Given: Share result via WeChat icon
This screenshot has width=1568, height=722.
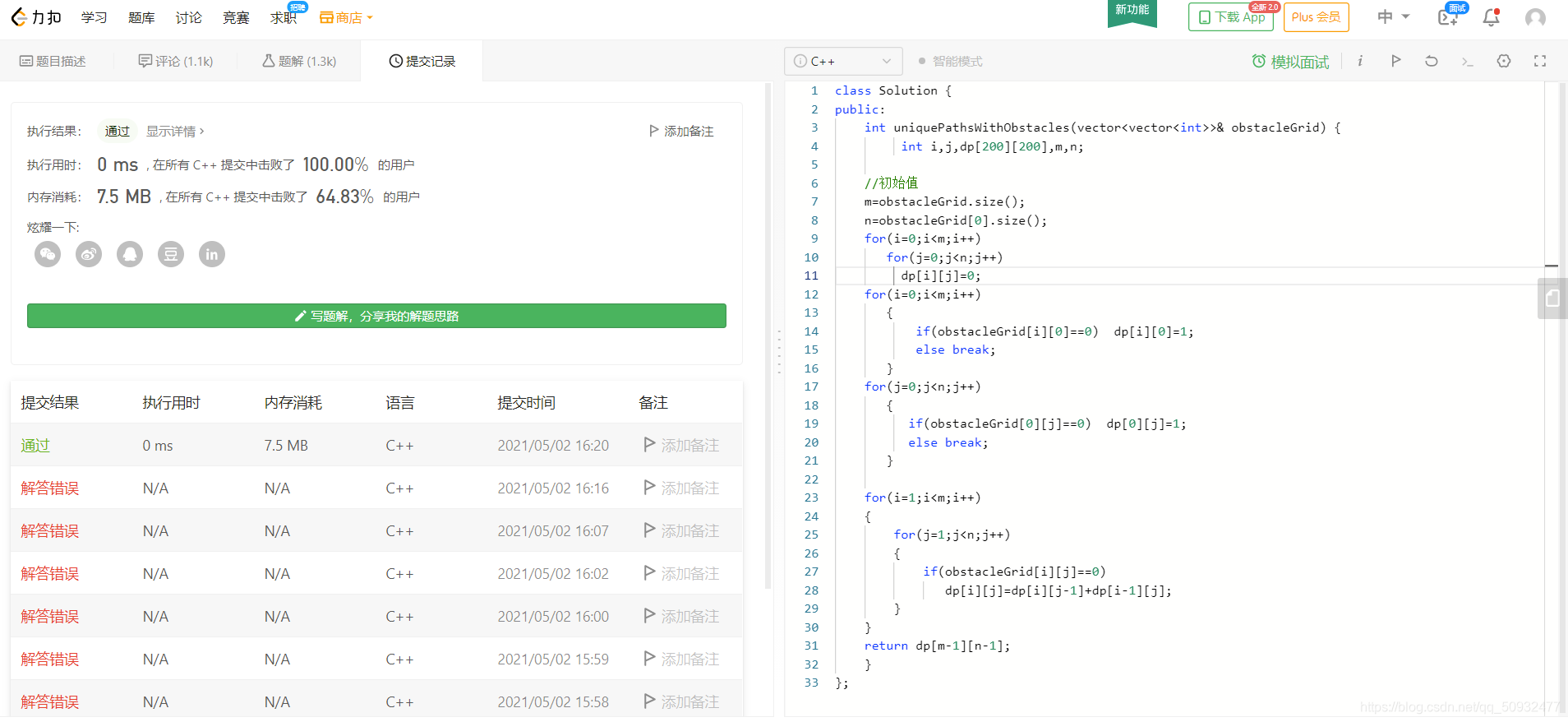Looking at the screenshot, I should [x=48, y=254].
